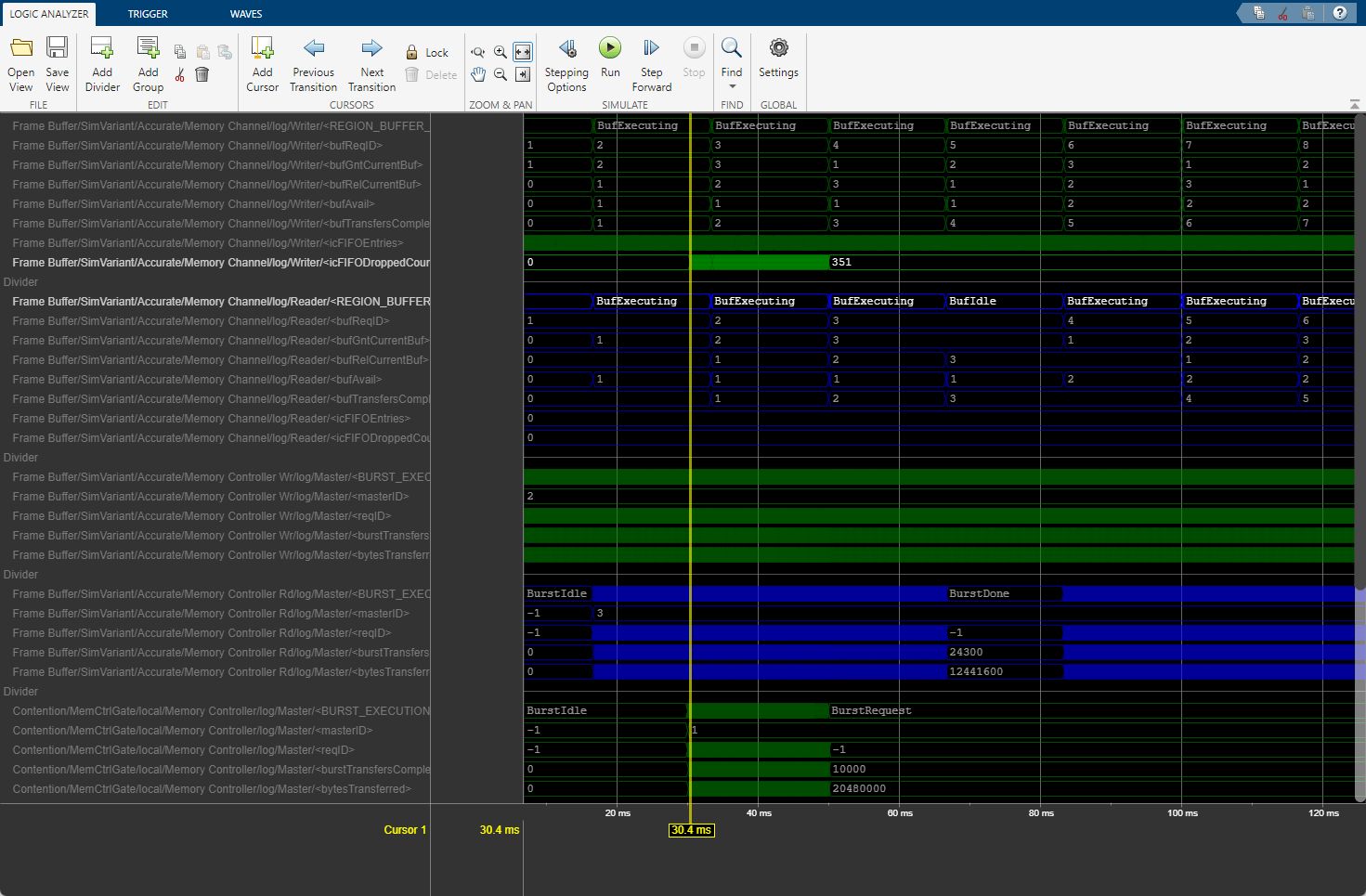The height and width of the screenshot is (896, 1366).
Task: Switch to the TRIGGER tab
Action: [148, 14]
